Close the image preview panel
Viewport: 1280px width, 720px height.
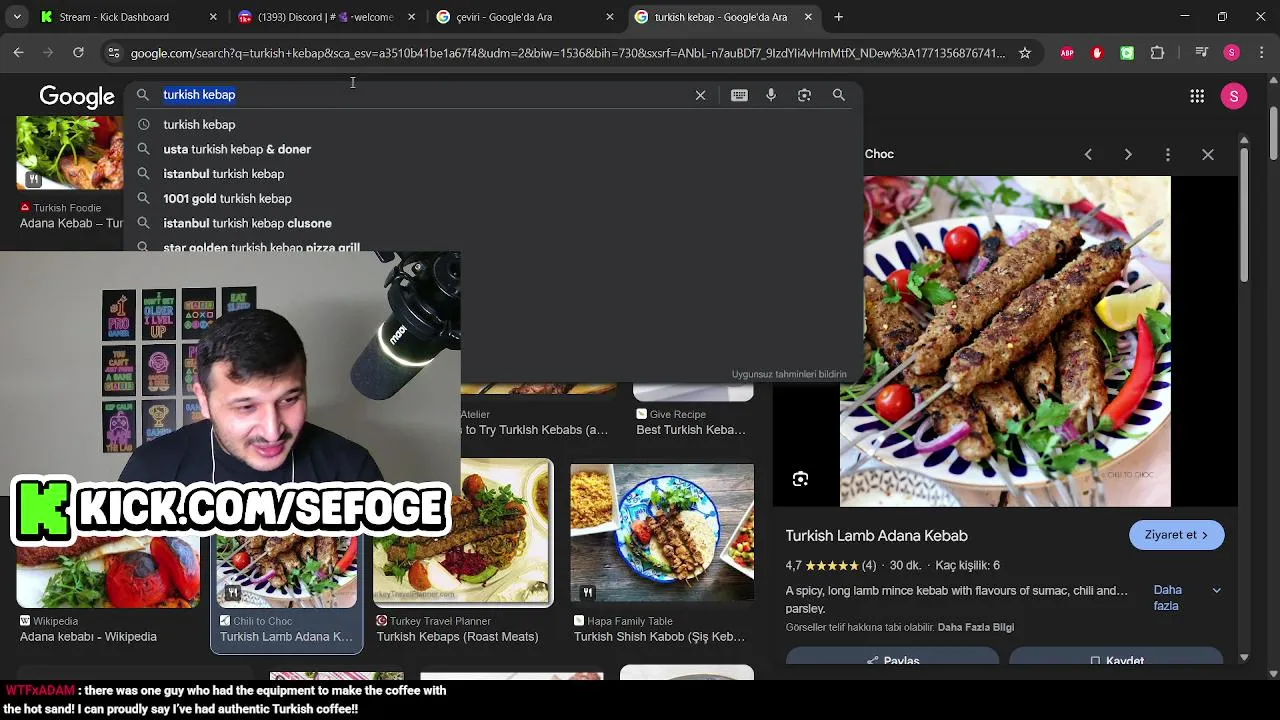click(x=1208, y=154)
